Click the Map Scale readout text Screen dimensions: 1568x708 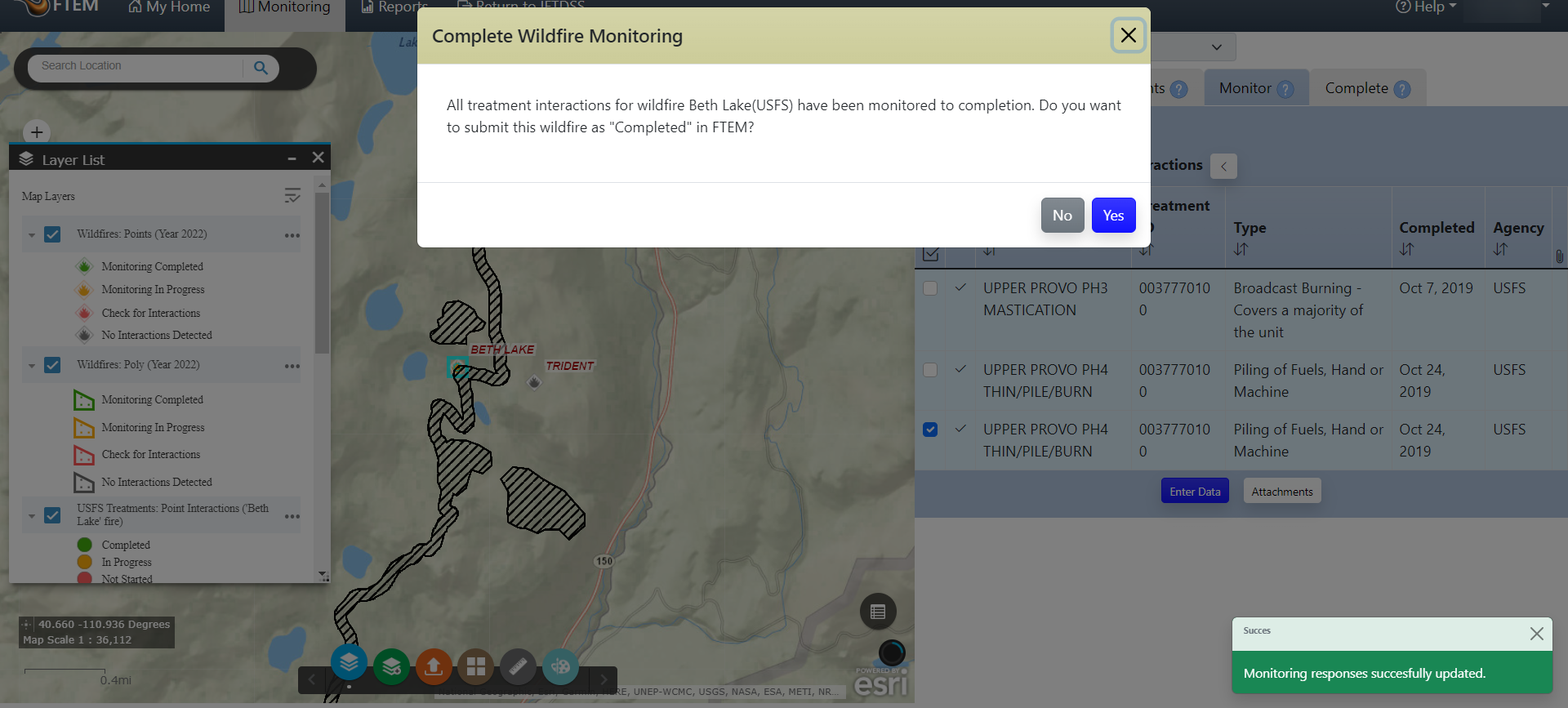[78, 640]
